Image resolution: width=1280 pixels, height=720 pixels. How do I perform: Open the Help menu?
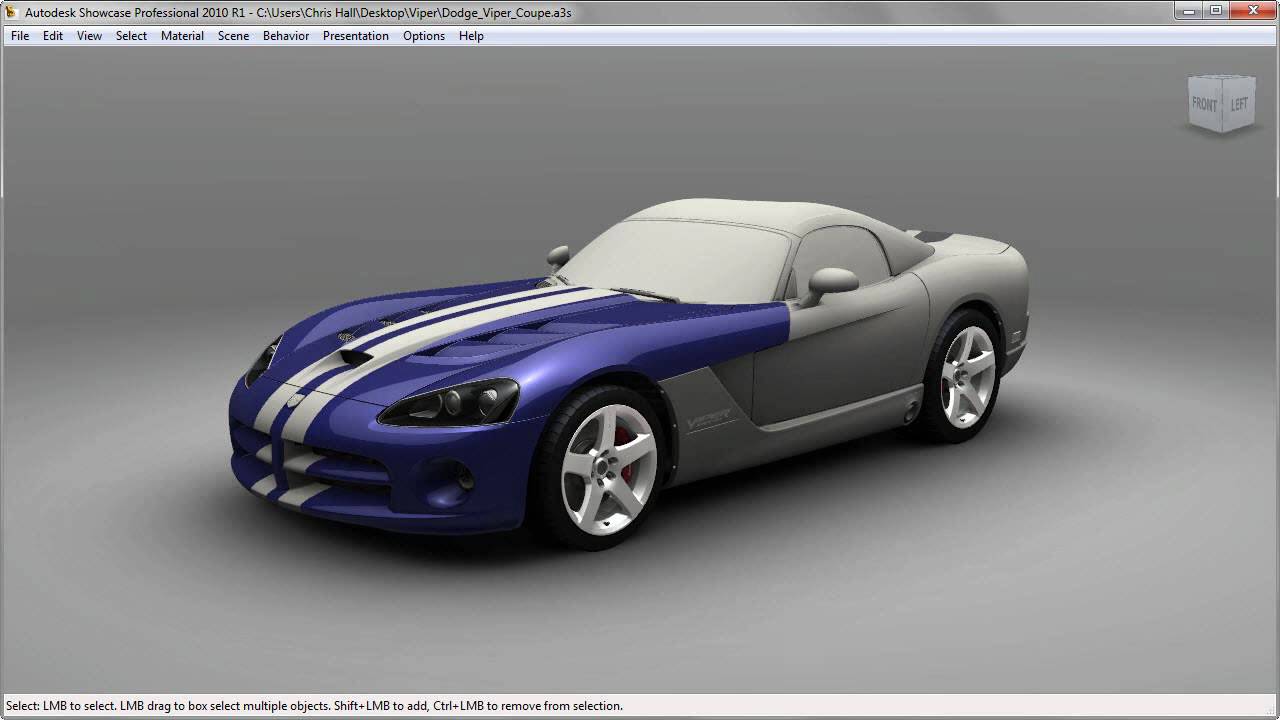(471, 35)
